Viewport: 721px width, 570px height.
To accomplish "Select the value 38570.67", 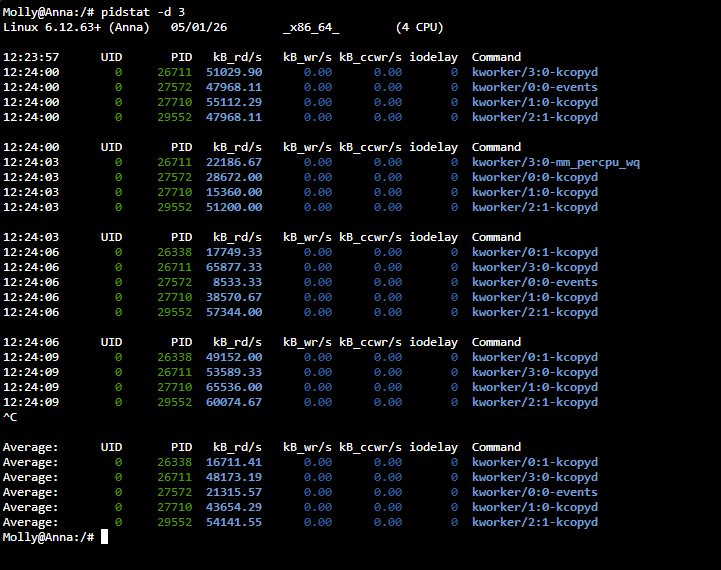I will pyautogui.click(x=234, y=297).
